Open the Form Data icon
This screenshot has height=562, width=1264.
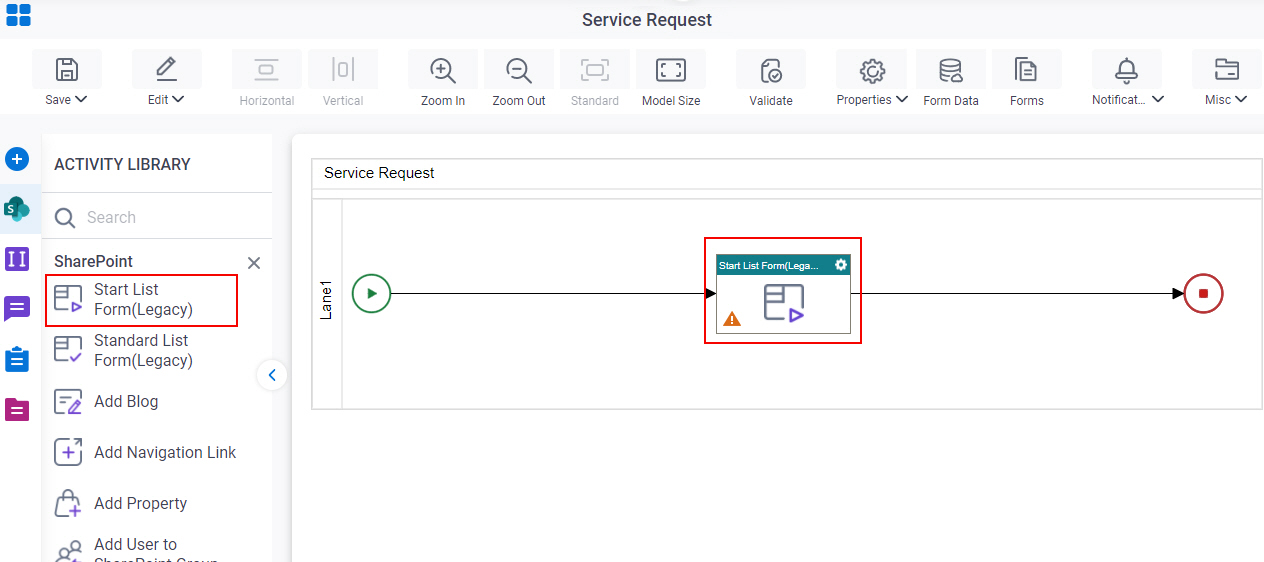950,70
